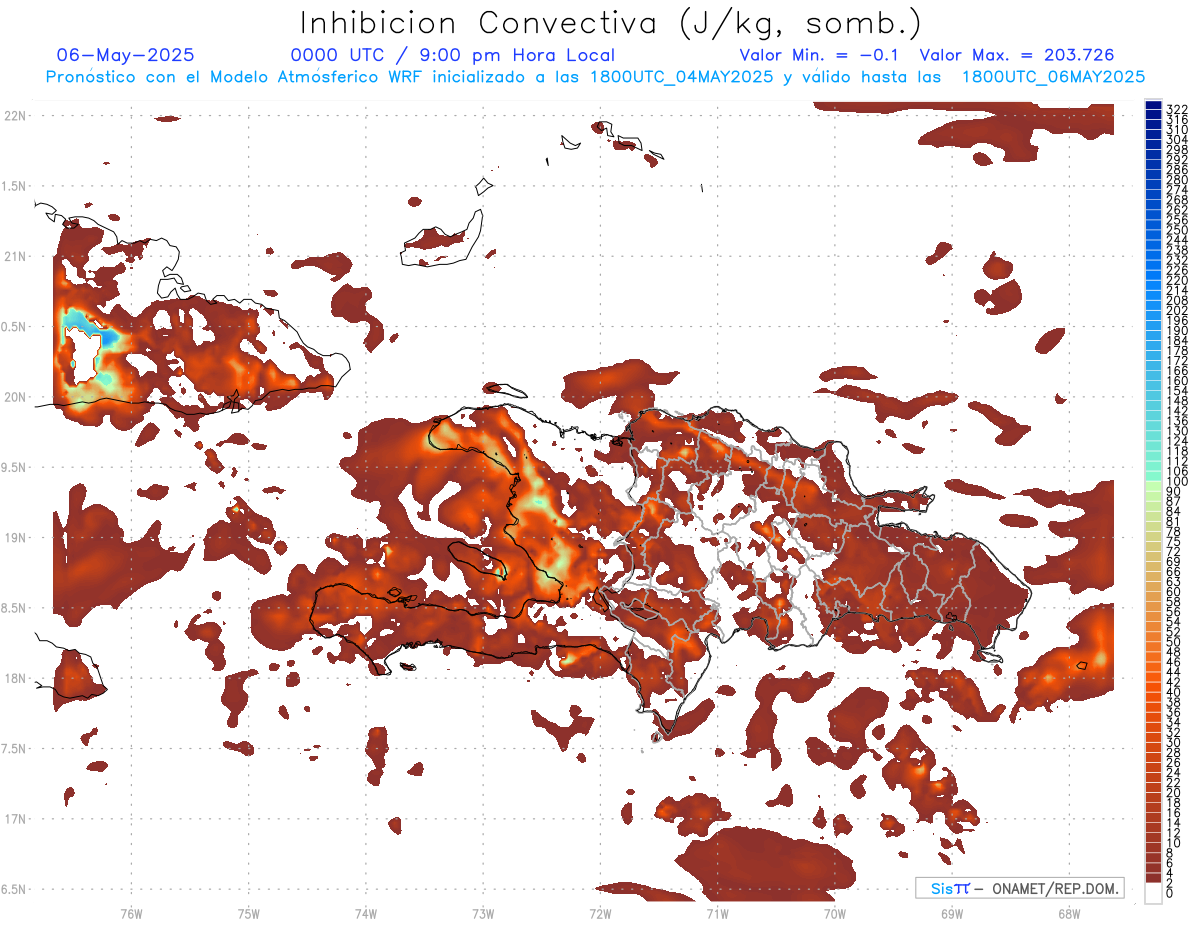Screen dimensions: 1200x927
Task: Click the '18N' latitude label
Action: (x=15, y=678)
